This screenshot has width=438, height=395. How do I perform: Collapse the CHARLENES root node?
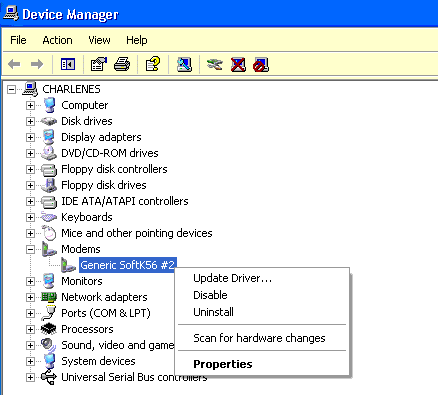point(12,89)
